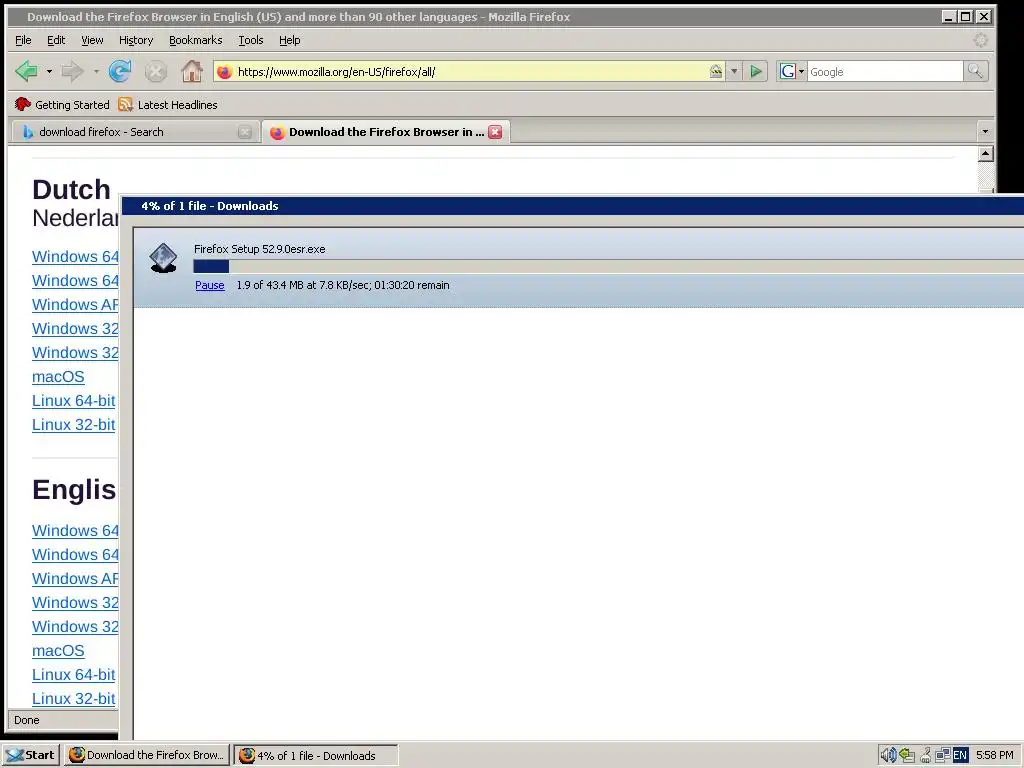
Task: Click the download progress bar
Action: click(x=609, y=266)
